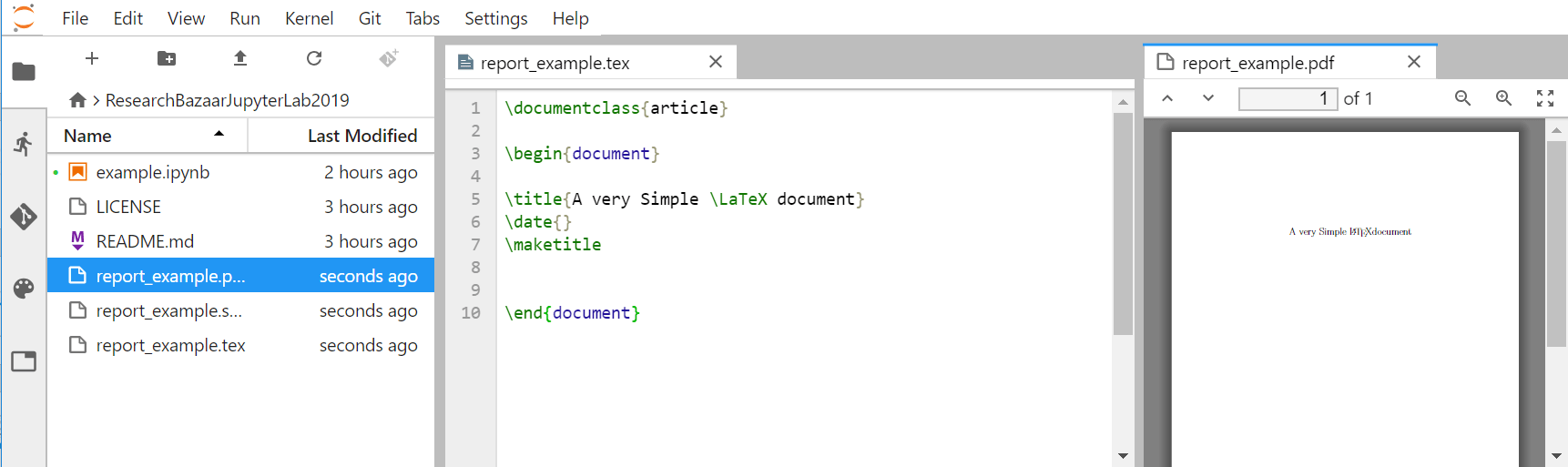Open the Tabs menu

click(423, 18)
